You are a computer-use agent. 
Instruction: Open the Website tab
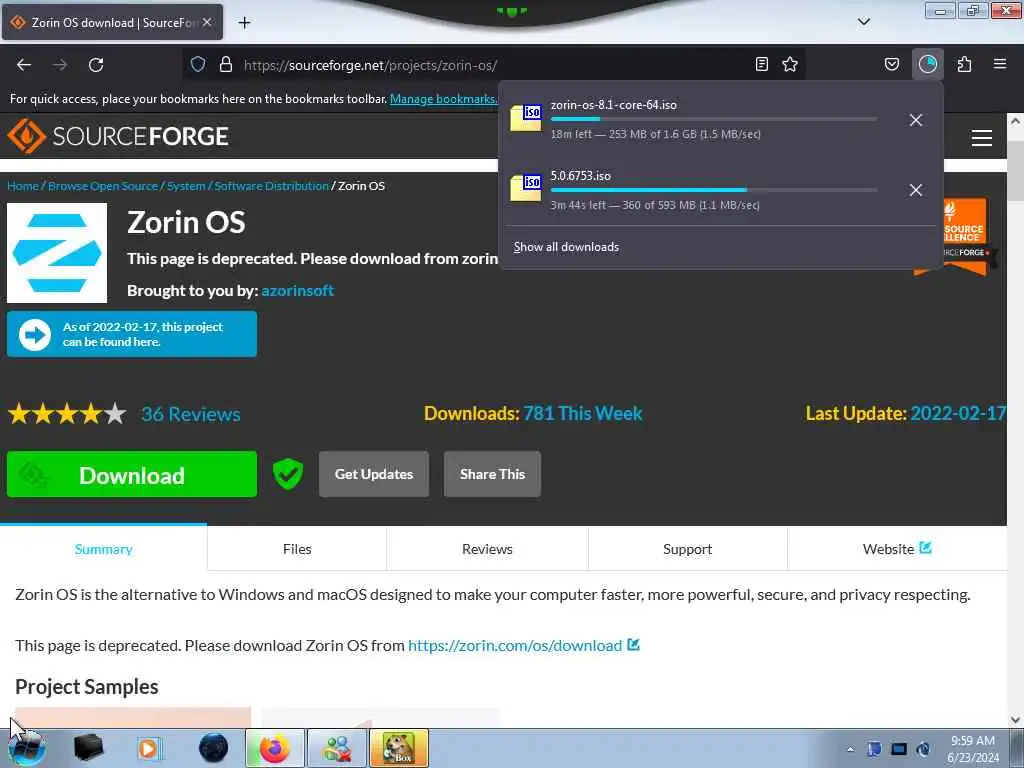(897, 549)
